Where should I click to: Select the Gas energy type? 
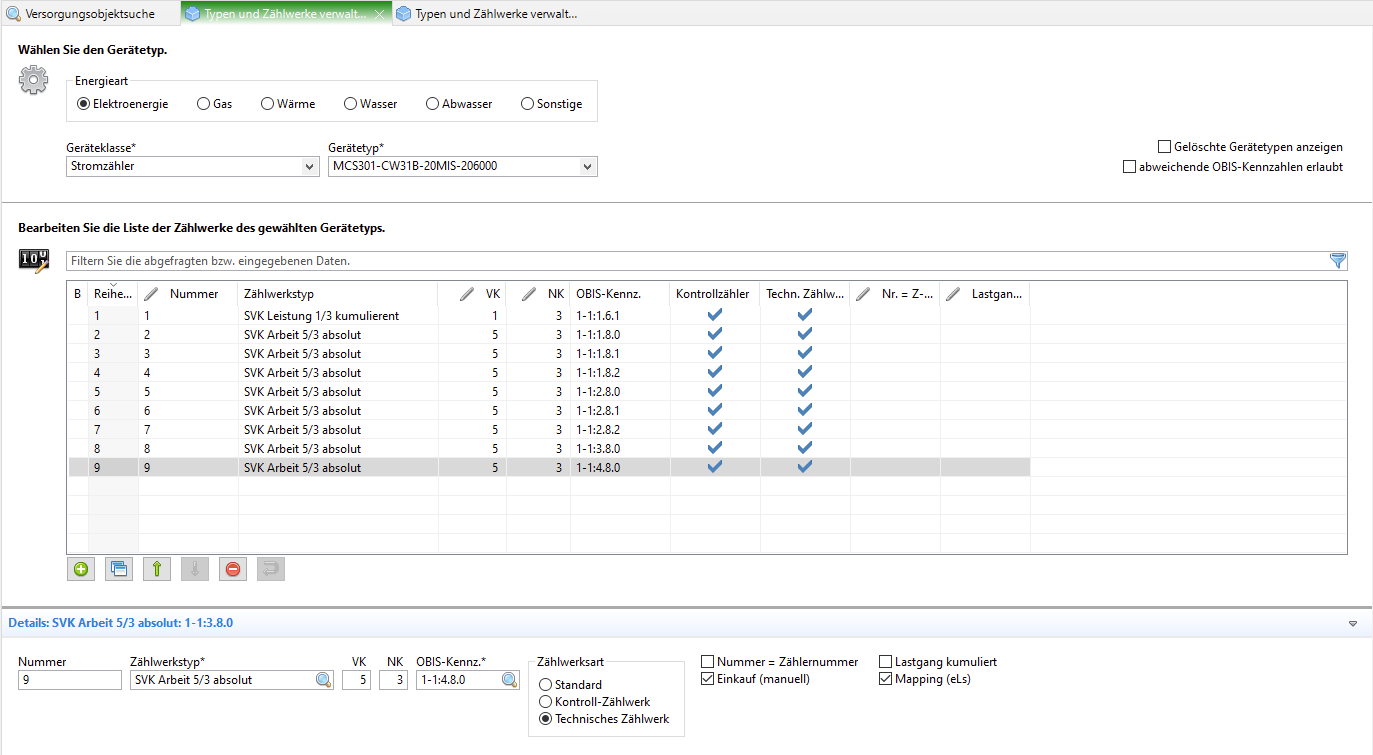204,104
